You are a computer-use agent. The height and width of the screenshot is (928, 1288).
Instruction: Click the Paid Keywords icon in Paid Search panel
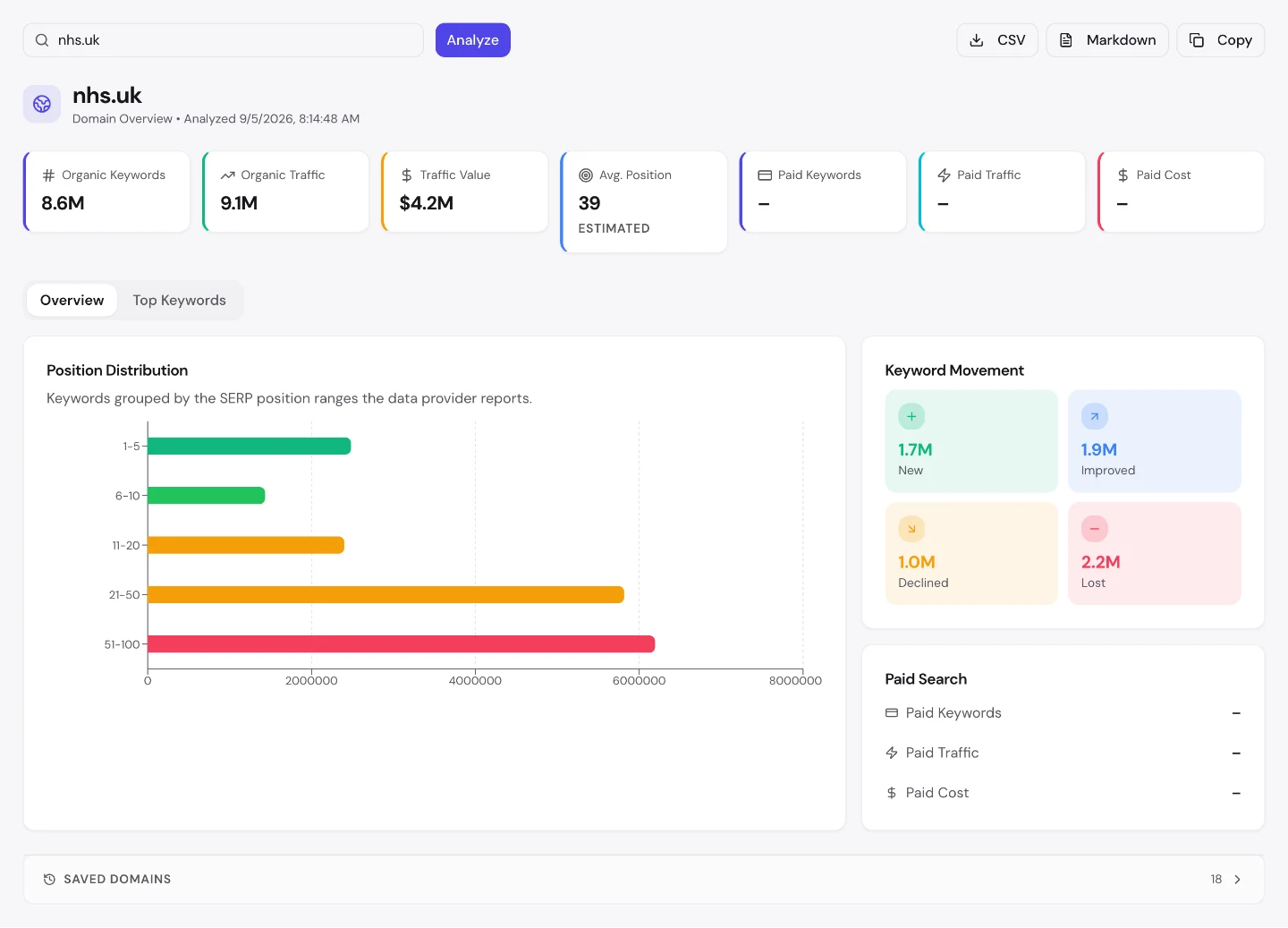(892, 713)
